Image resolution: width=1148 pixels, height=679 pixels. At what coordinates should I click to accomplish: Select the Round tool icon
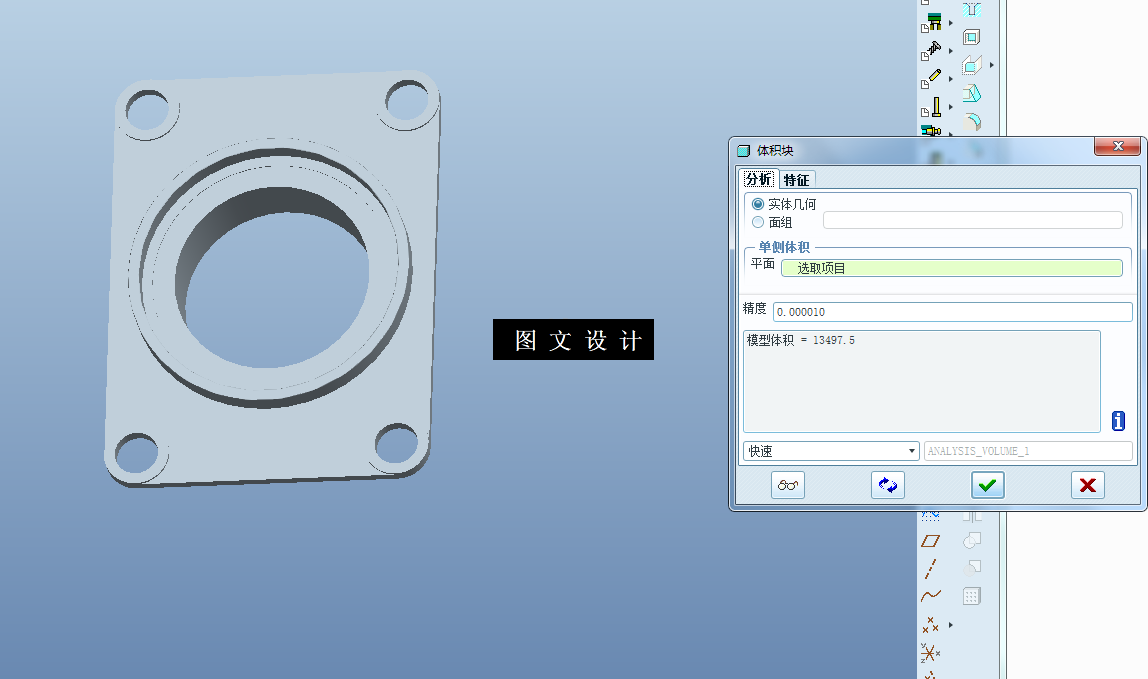[972, 122]
